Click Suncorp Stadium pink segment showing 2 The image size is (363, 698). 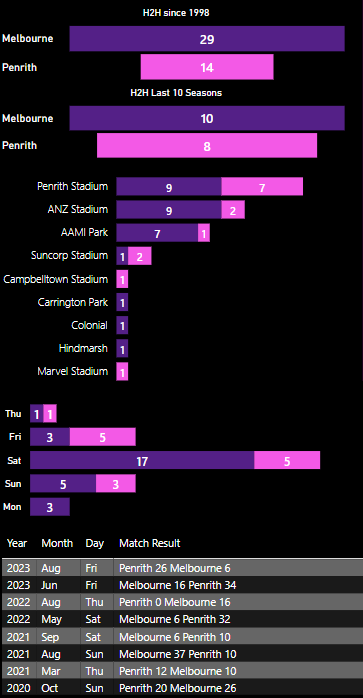(139, 256)
